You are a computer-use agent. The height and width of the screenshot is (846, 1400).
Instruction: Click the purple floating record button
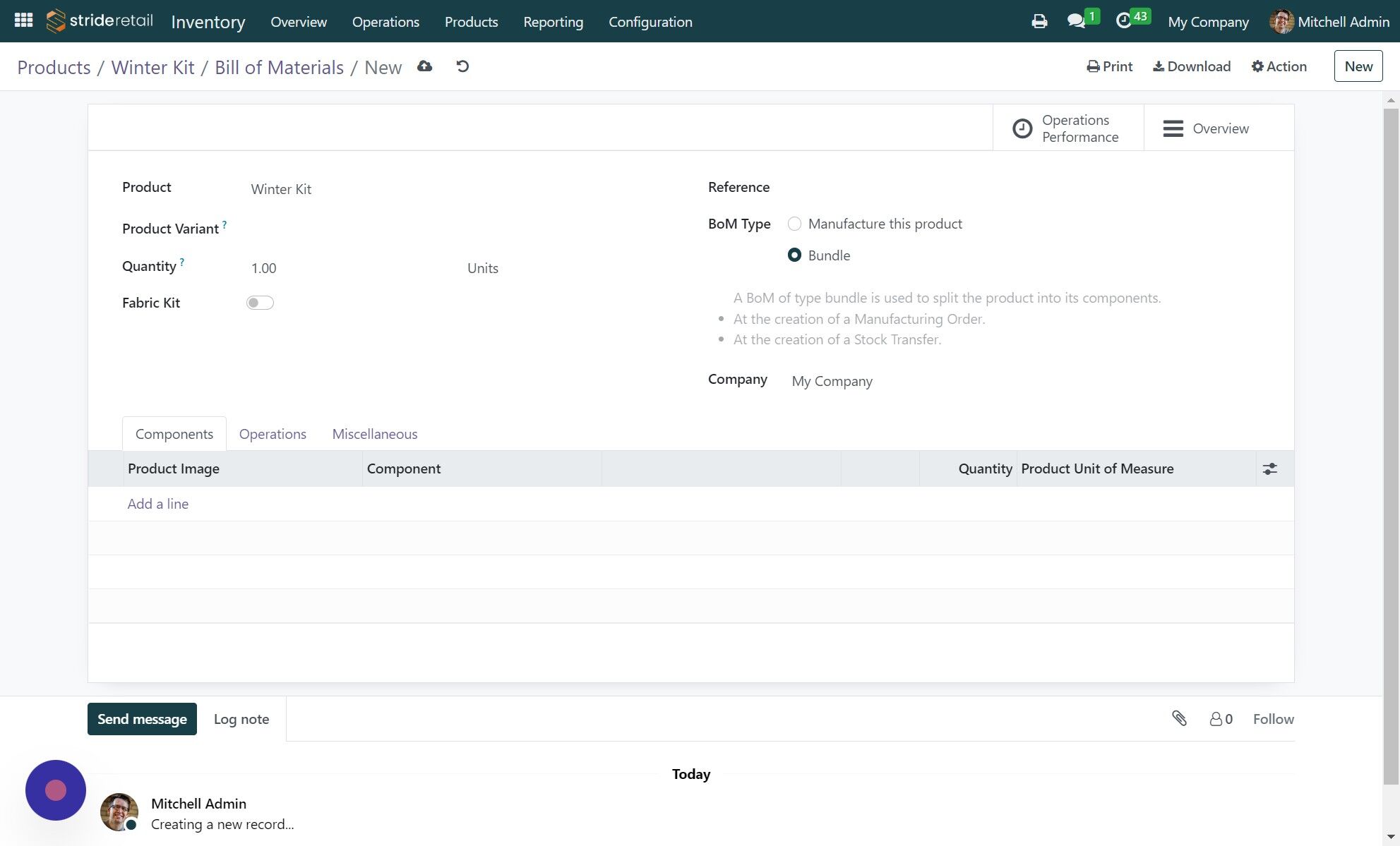tap(56, 790)
